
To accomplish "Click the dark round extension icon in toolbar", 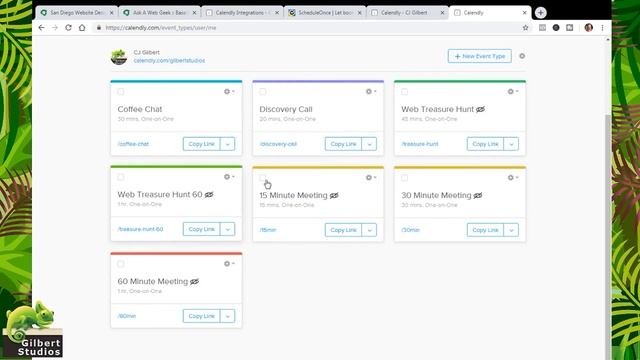I will (556, 28).
